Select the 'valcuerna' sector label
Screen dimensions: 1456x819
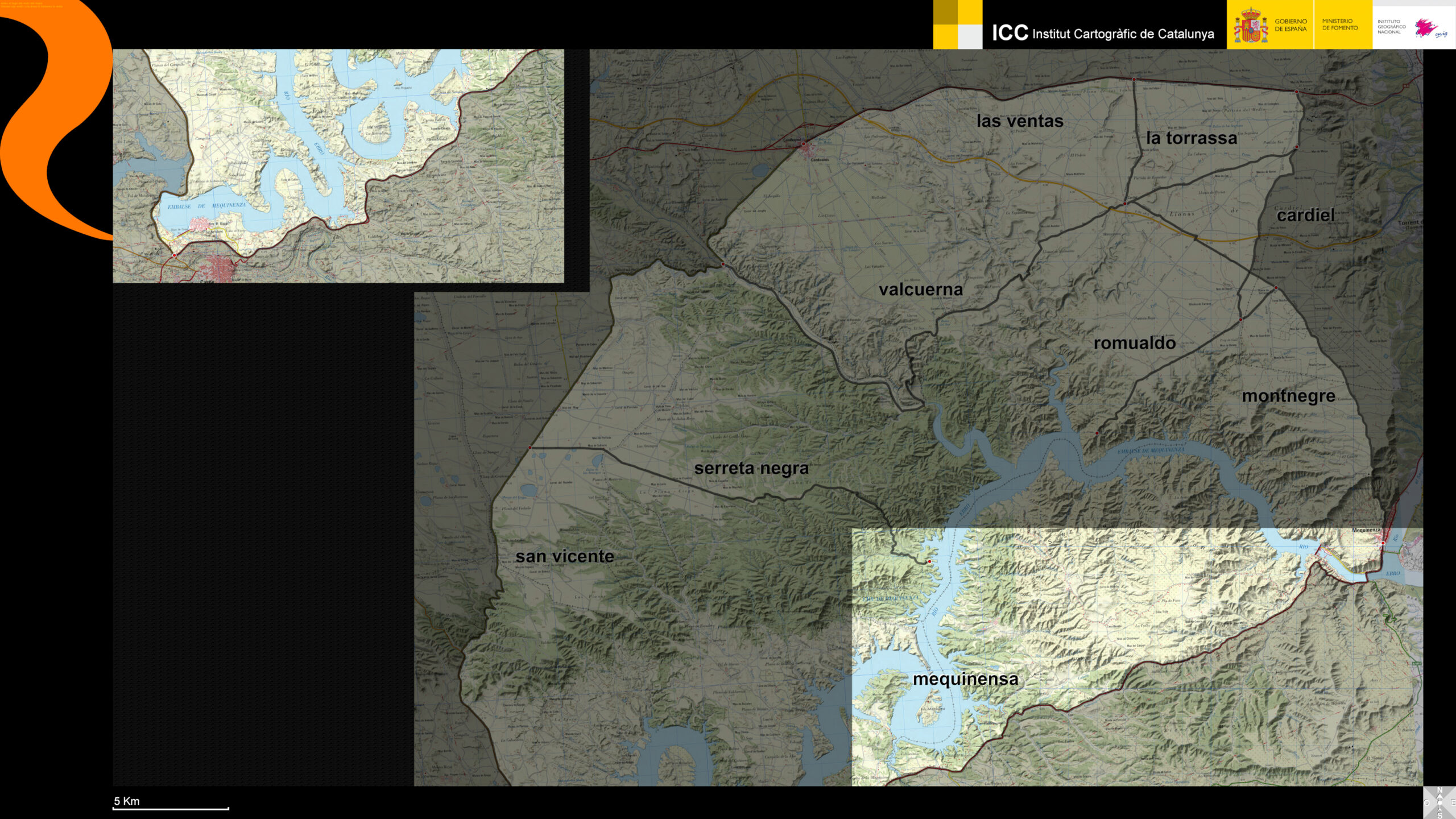[x=920, y=289]
